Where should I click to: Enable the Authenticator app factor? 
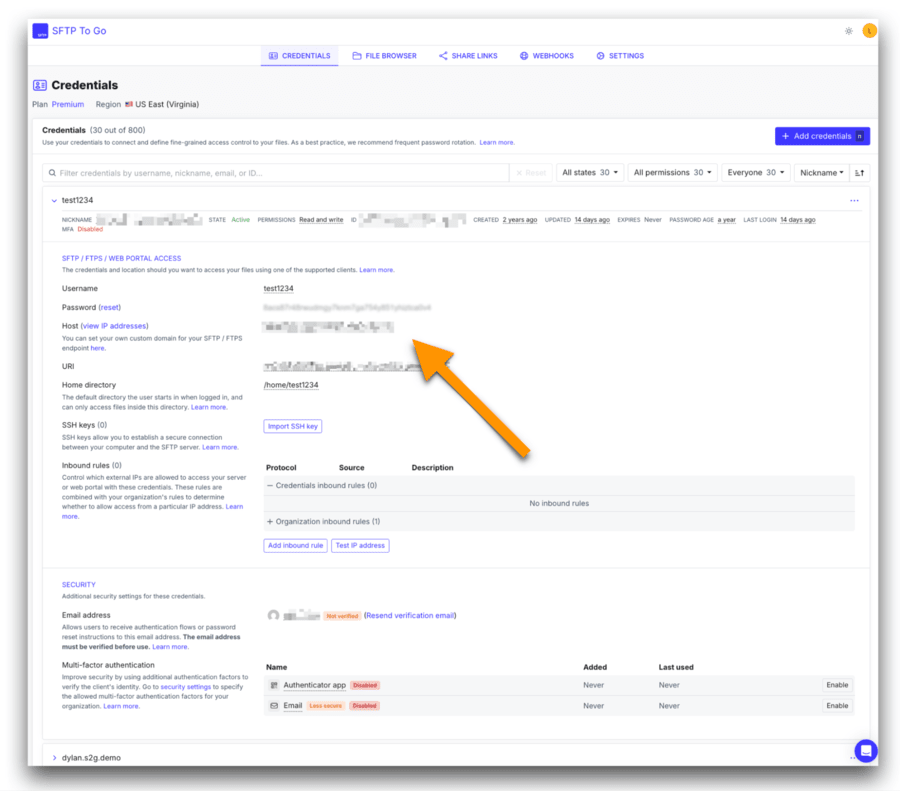pos(837,685)
